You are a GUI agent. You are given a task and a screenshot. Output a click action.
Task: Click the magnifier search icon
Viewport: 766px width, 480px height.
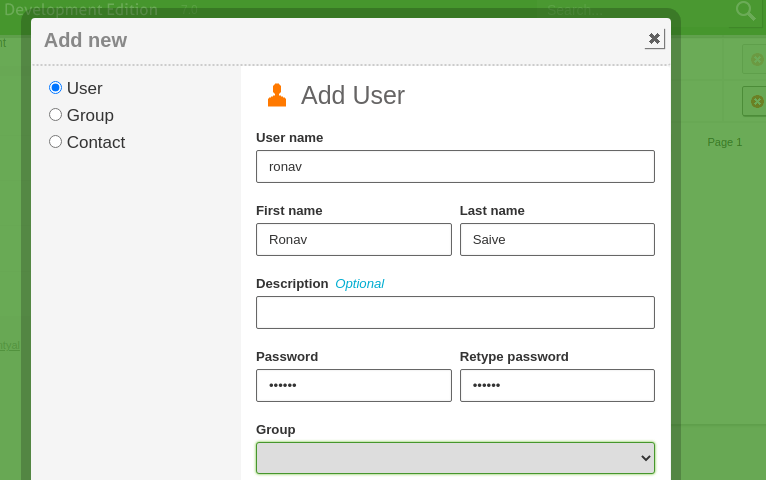[745, 10]
